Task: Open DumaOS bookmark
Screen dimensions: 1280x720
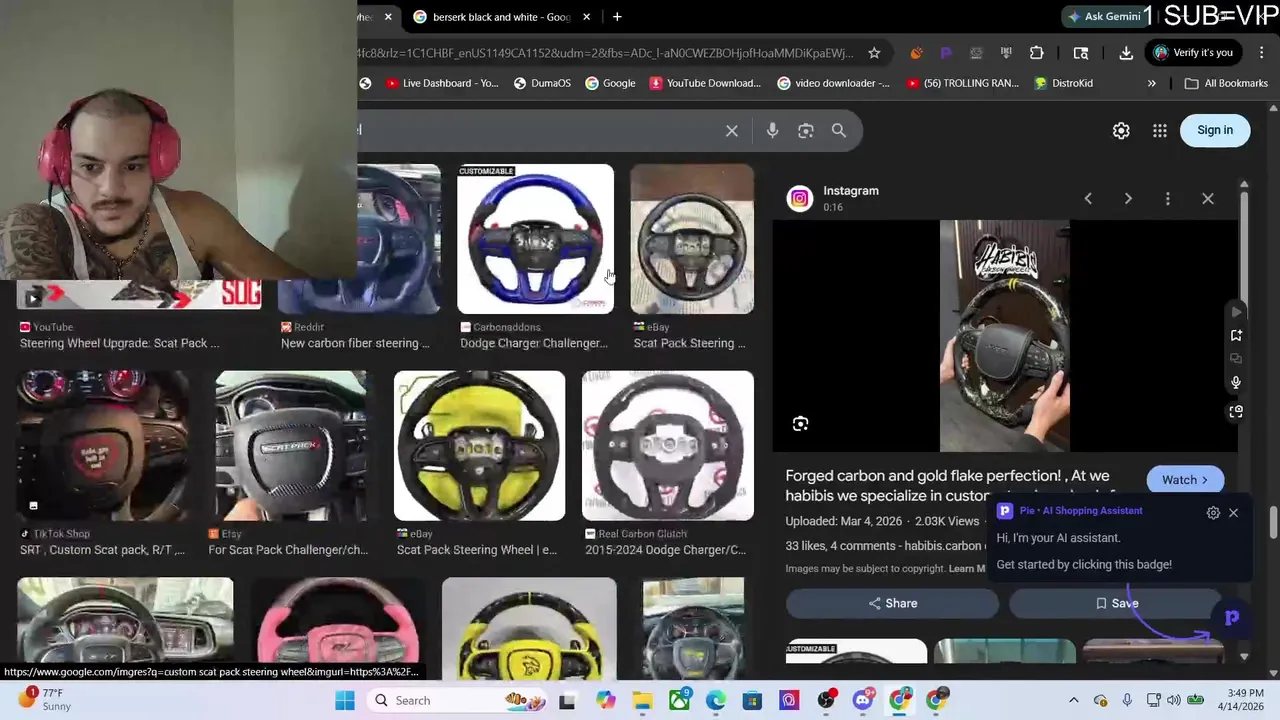Action: (x=542, y=83)
